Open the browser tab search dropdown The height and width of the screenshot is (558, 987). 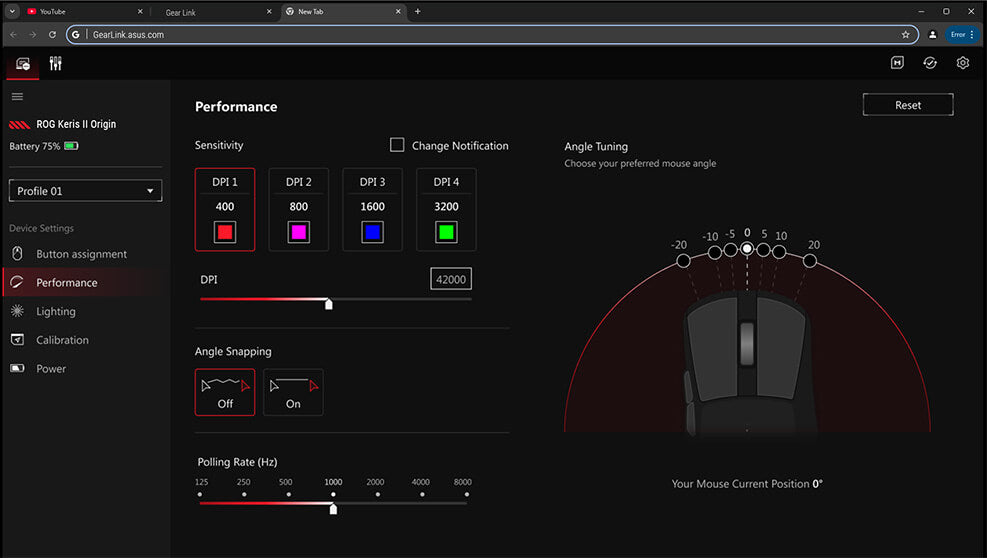[x=13, y=11]
